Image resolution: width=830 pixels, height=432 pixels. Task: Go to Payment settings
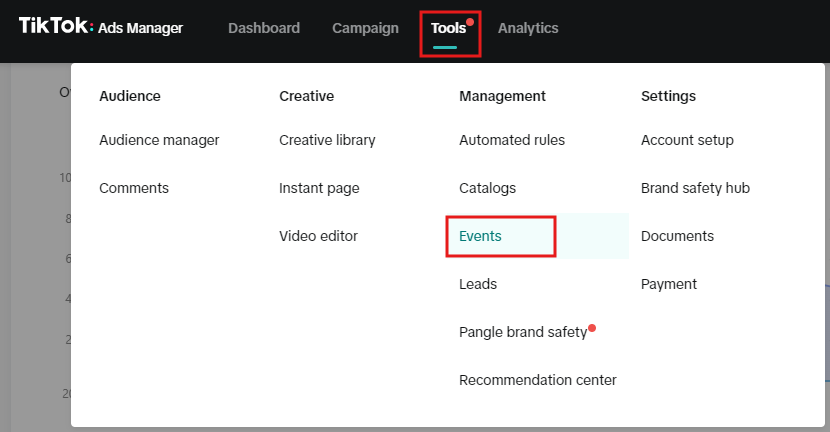(669, 284)
